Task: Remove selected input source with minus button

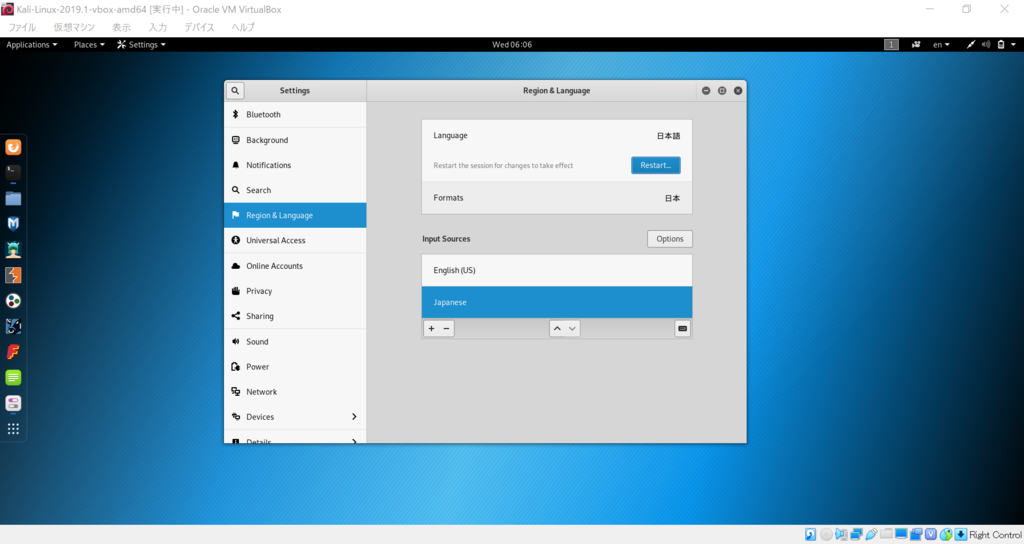Action: tap(447, 328)
